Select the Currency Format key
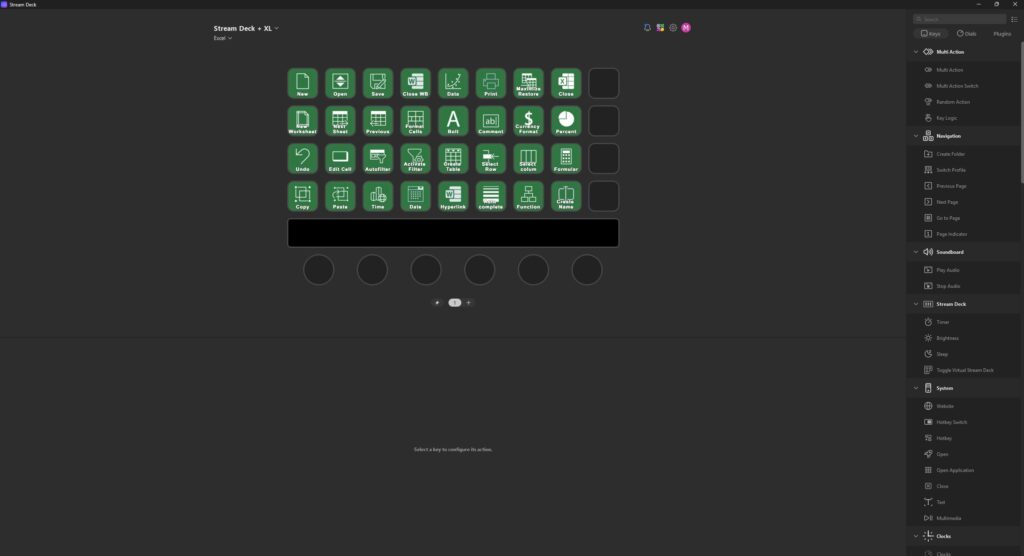 coord(528,121)
